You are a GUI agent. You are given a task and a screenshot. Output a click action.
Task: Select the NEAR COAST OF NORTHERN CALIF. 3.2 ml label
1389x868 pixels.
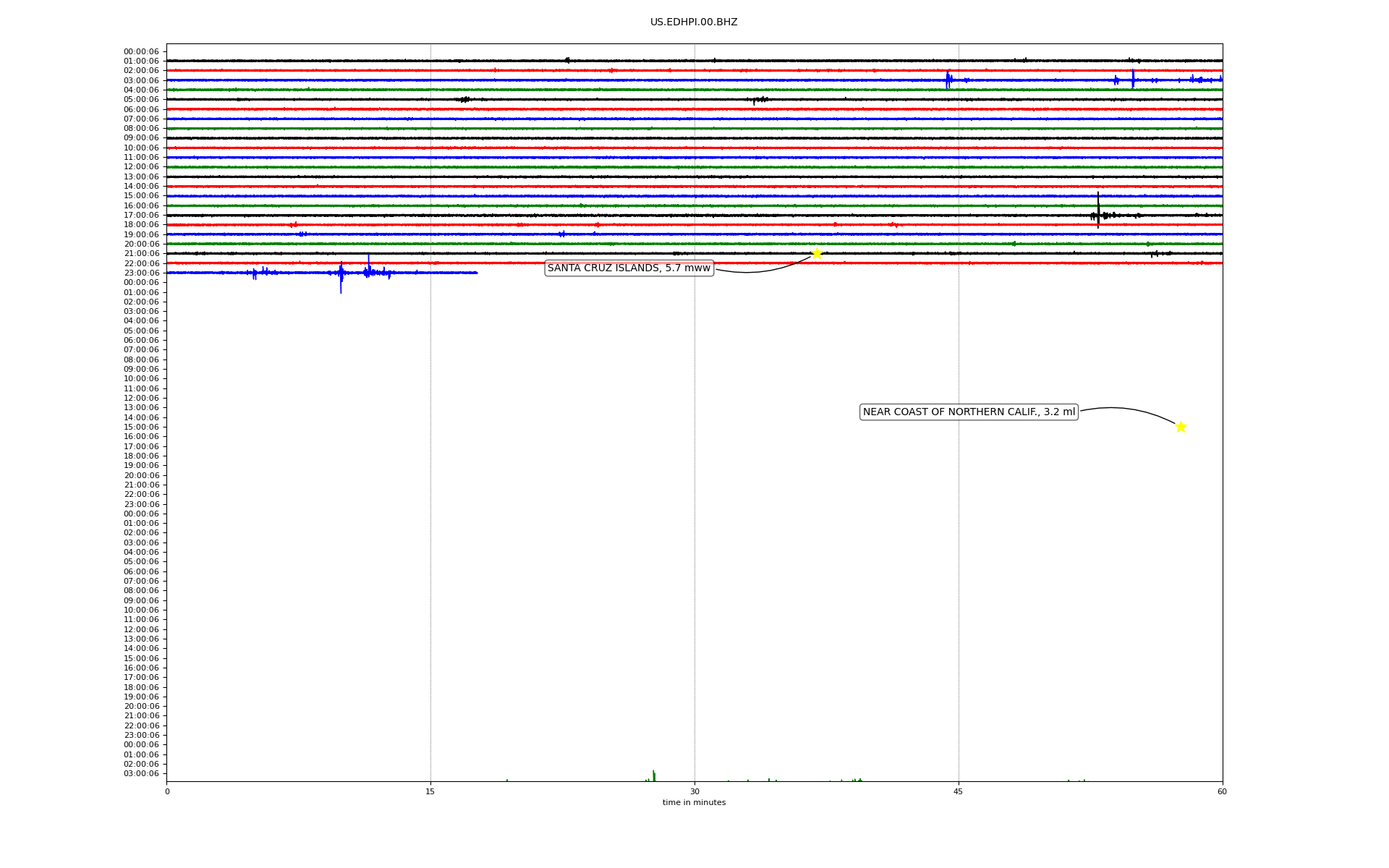(969, 412)
